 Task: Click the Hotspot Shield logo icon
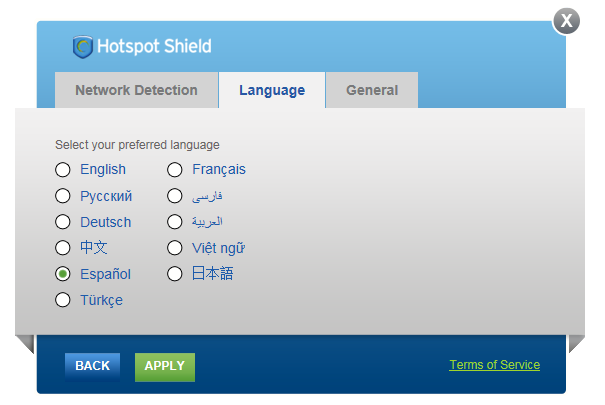coord(83,47)
